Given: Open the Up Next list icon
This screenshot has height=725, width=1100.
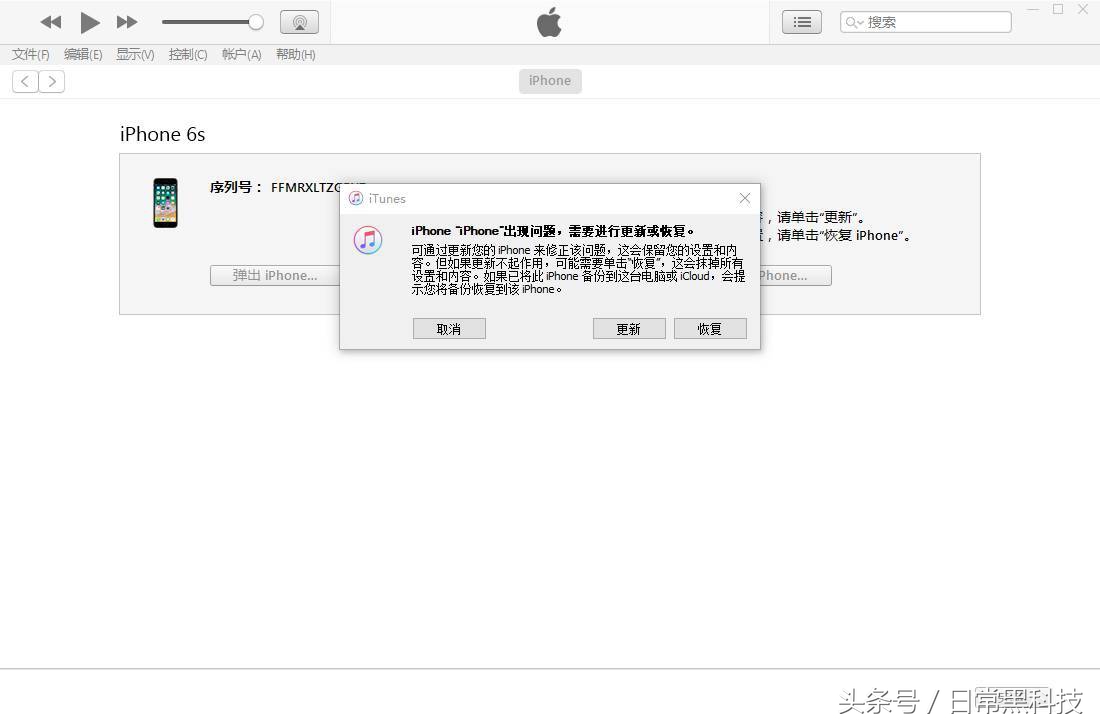Looking at the screenshot, I should click(x=801, y=21).
